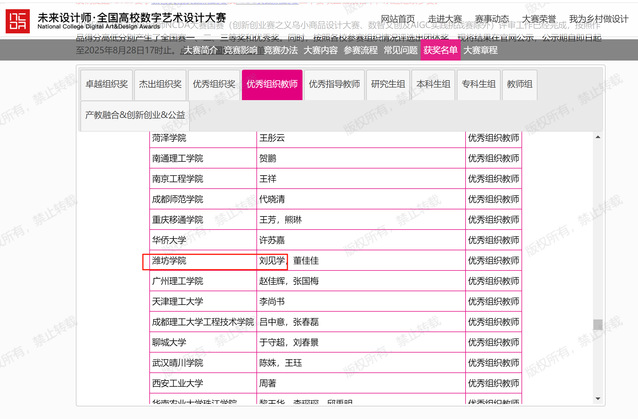Open the 参赛流程 submenu item
The height and width of the screenshot is (419, 638).
point(361,49)
